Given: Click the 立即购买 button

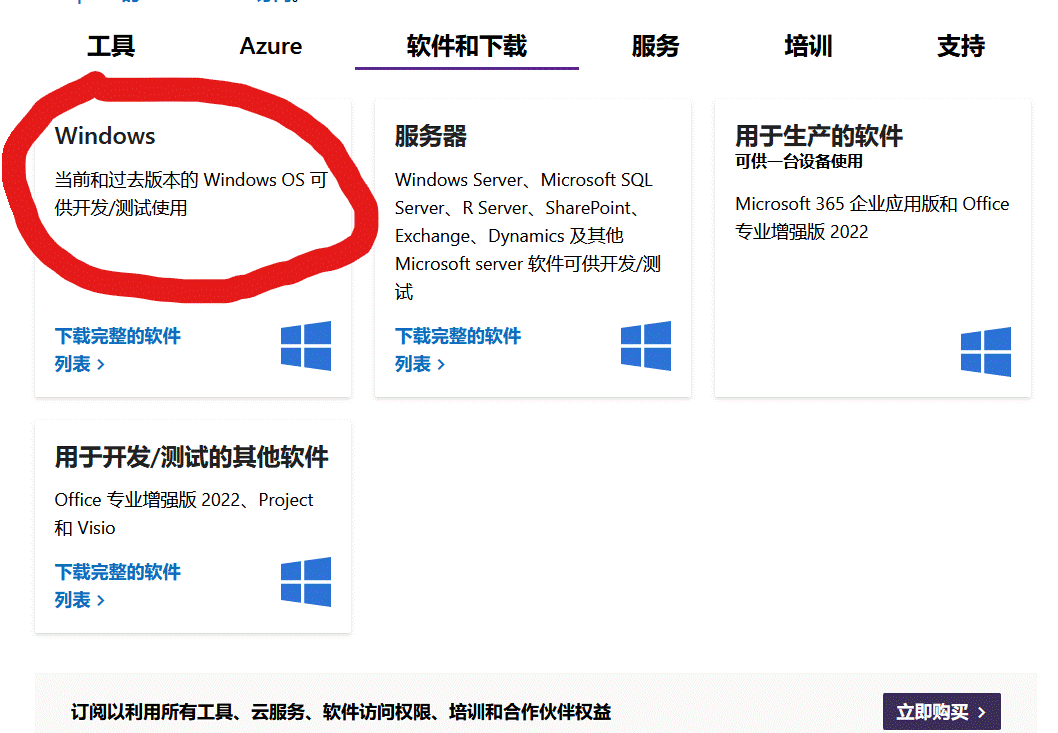Looking at the screenshot, I should point(941,711).
